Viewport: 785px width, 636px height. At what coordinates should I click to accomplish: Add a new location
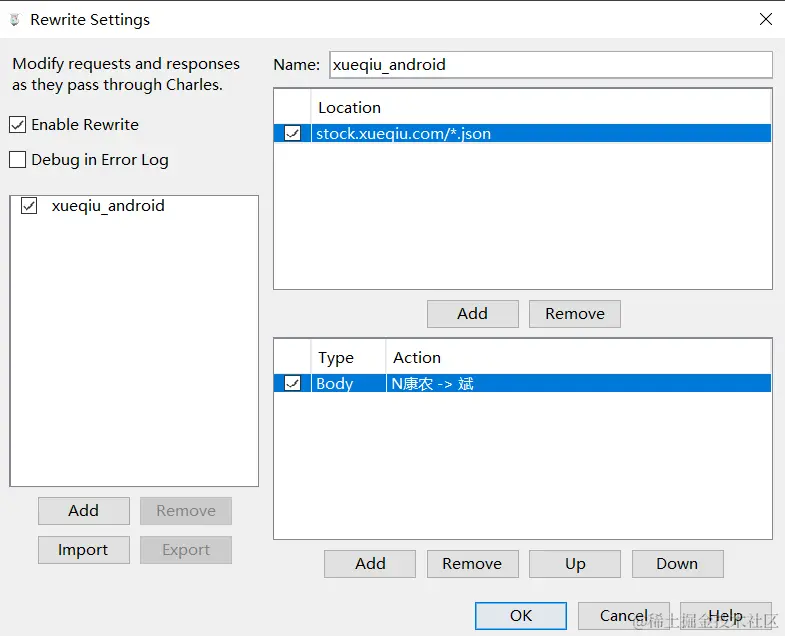coord(473,314)
